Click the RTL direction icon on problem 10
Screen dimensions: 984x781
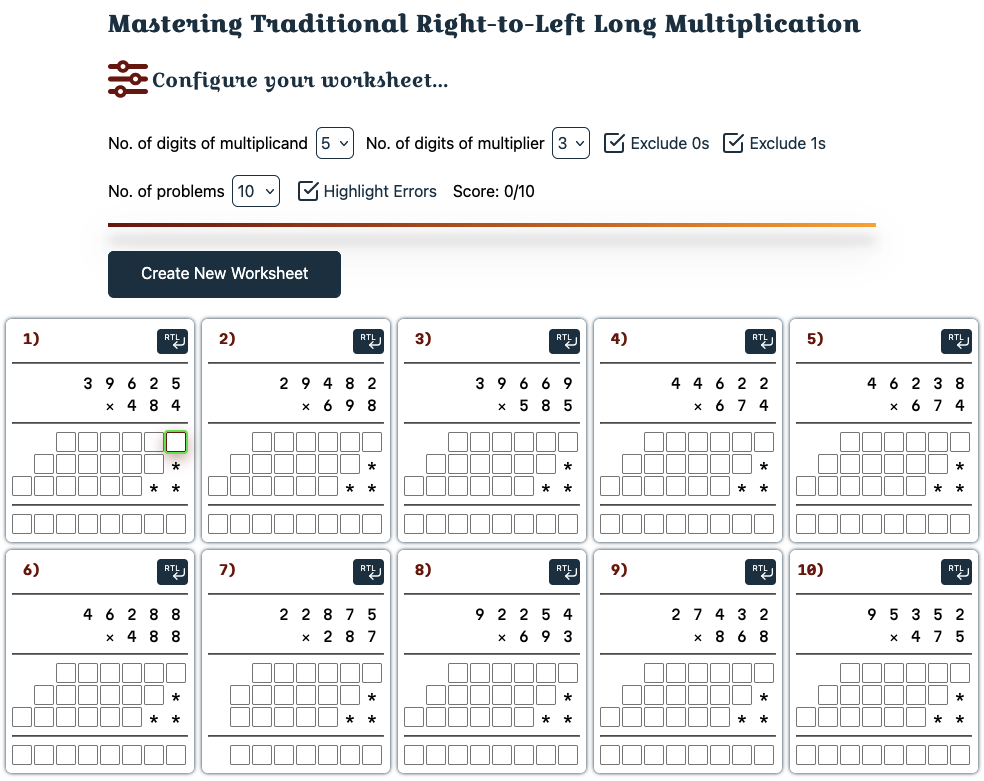[957, 572]
